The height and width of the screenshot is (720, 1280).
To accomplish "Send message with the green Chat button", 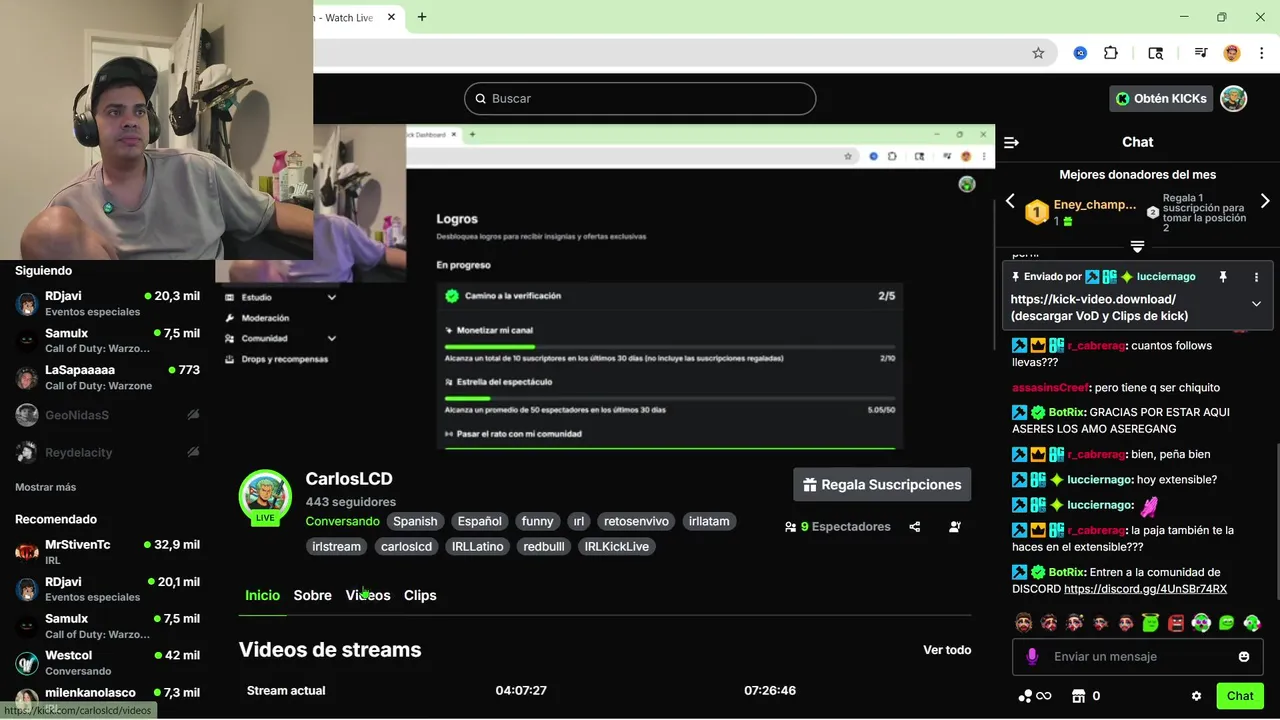I will click(1240, 696).
